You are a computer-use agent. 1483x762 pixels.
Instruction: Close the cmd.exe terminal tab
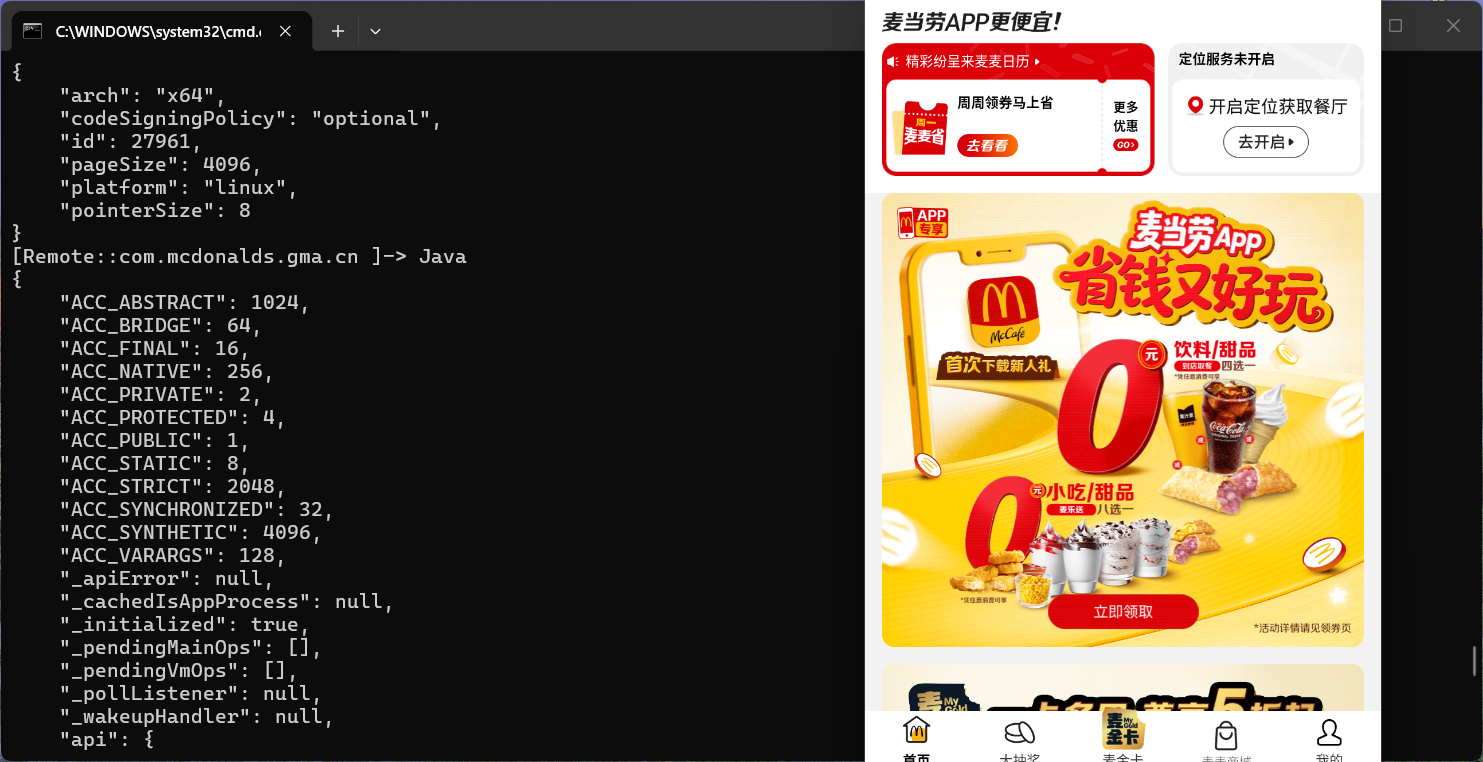[285, 31]
